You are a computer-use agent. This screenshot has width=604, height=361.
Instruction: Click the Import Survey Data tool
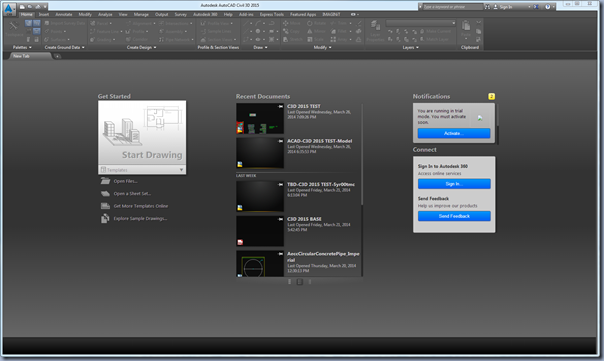[64, 23]
